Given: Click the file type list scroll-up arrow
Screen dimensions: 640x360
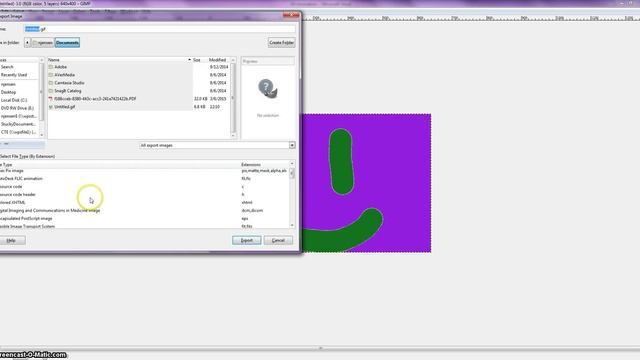Looking at the screenshot, I should [292, 164].
